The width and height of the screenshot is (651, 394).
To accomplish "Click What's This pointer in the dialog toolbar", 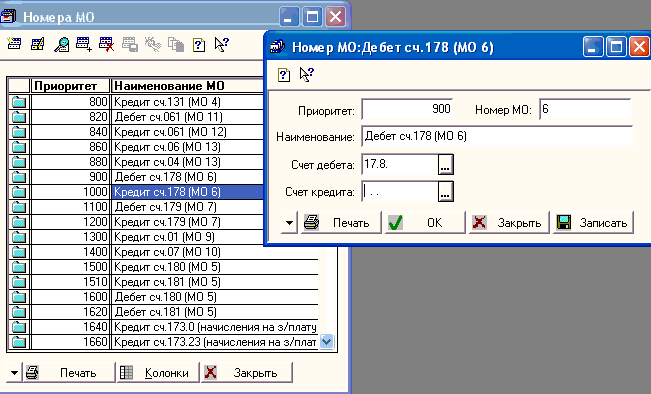I will pyautogui.click(x=306, y=75).
